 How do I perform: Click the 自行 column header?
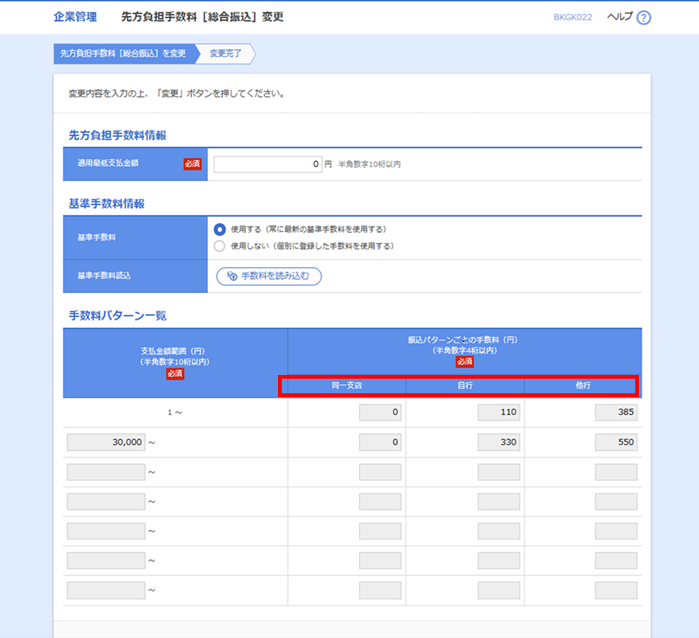point(465,386)
